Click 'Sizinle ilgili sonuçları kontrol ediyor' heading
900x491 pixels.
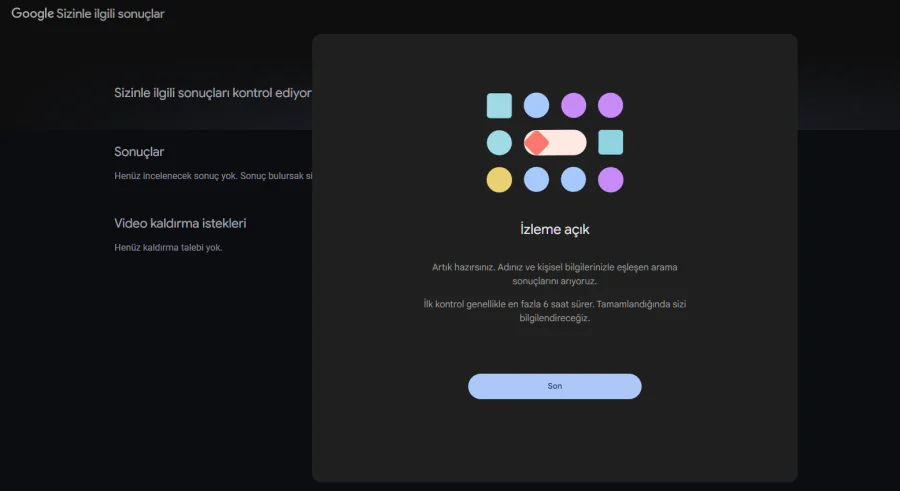point(212,93)
